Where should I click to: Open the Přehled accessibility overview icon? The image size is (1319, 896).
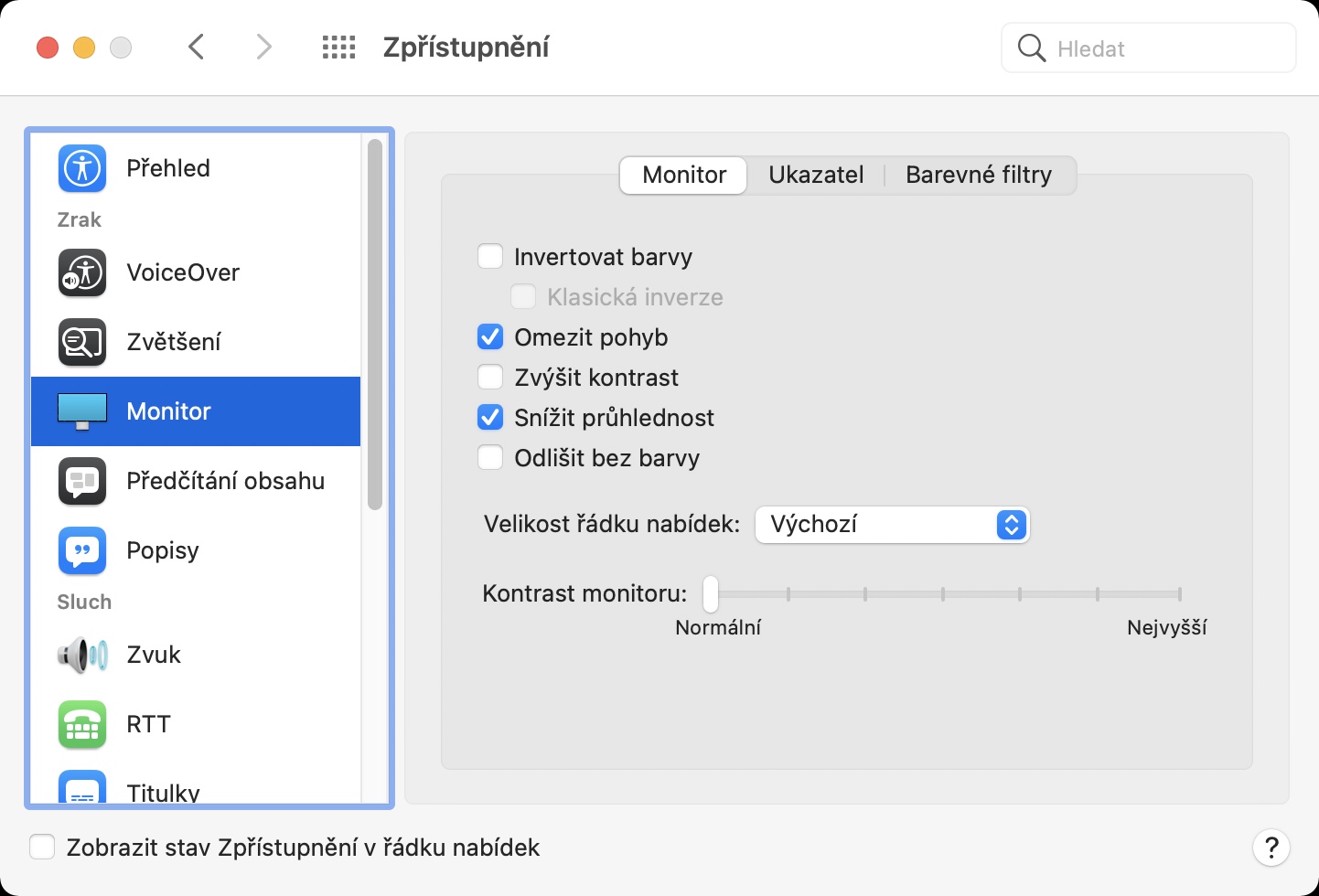(x=82, y=168)
